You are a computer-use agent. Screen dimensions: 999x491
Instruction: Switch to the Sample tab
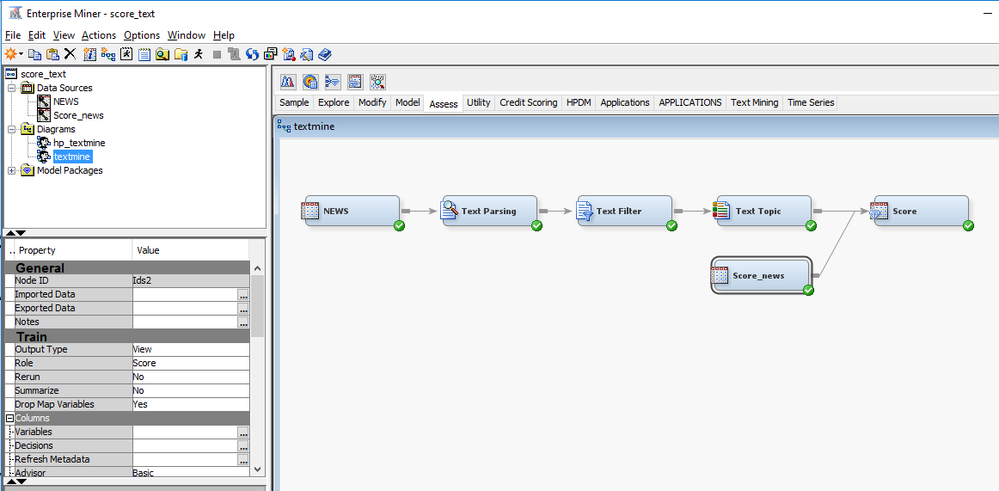[294, 103]
